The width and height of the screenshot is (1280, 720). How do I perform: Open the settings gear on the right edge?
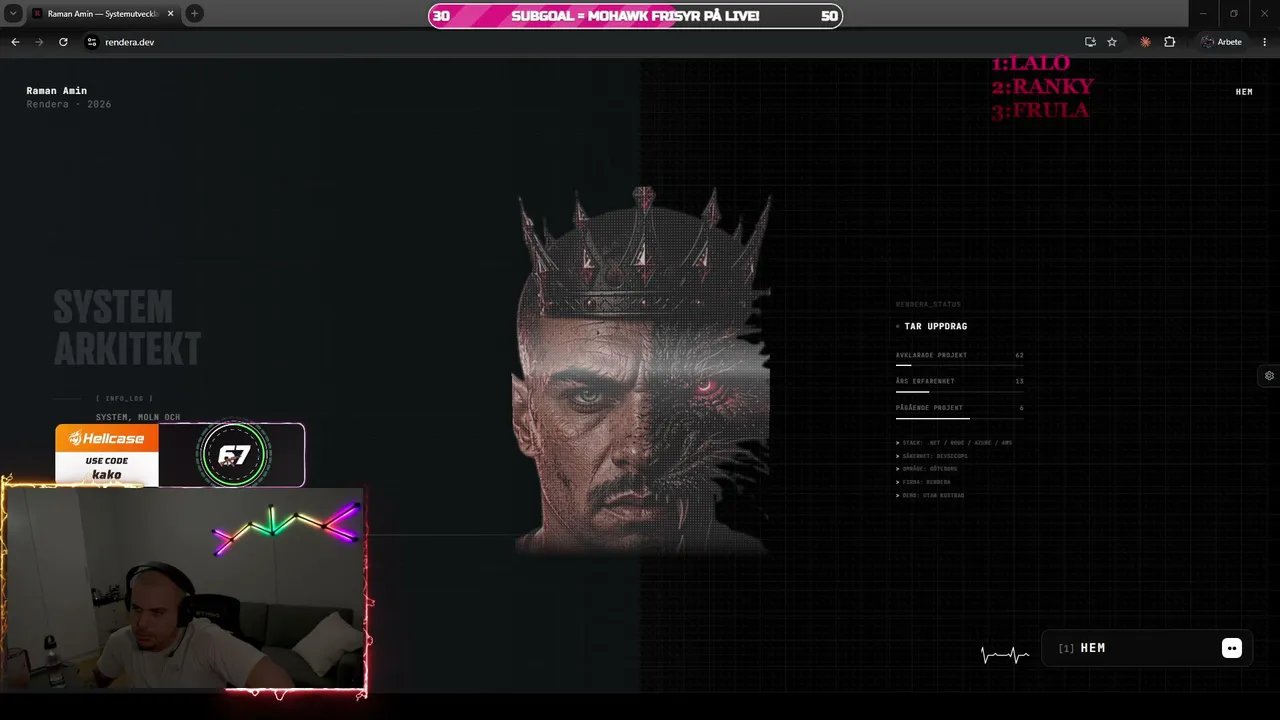tap(1269, 376)
